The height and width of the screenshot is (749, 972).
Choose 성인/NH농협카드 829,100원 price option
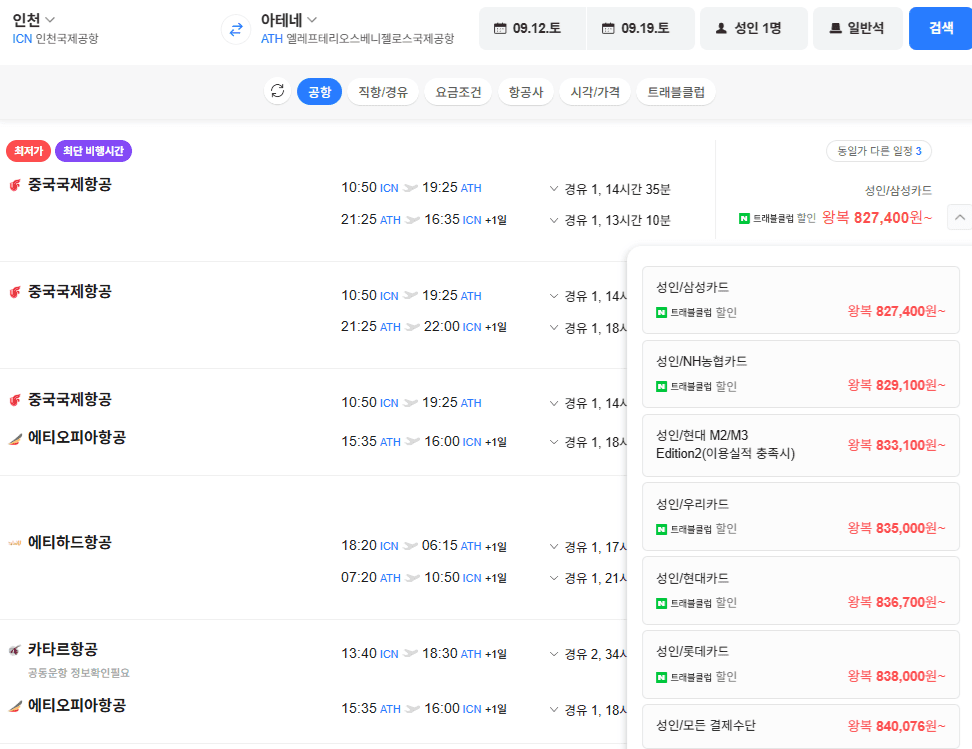(x=801, y=374)
